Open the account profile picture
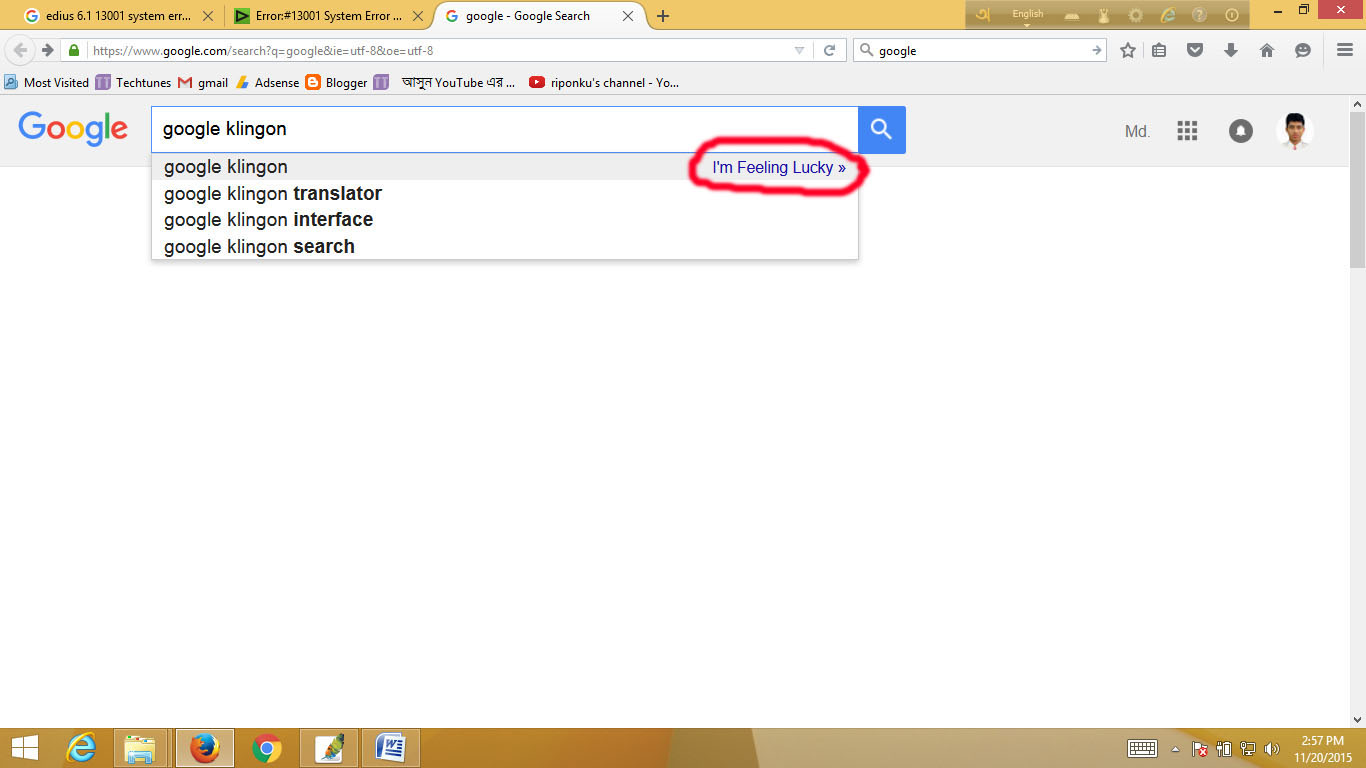Viewport: 1366px width, 768px height. click(1295, 131)
